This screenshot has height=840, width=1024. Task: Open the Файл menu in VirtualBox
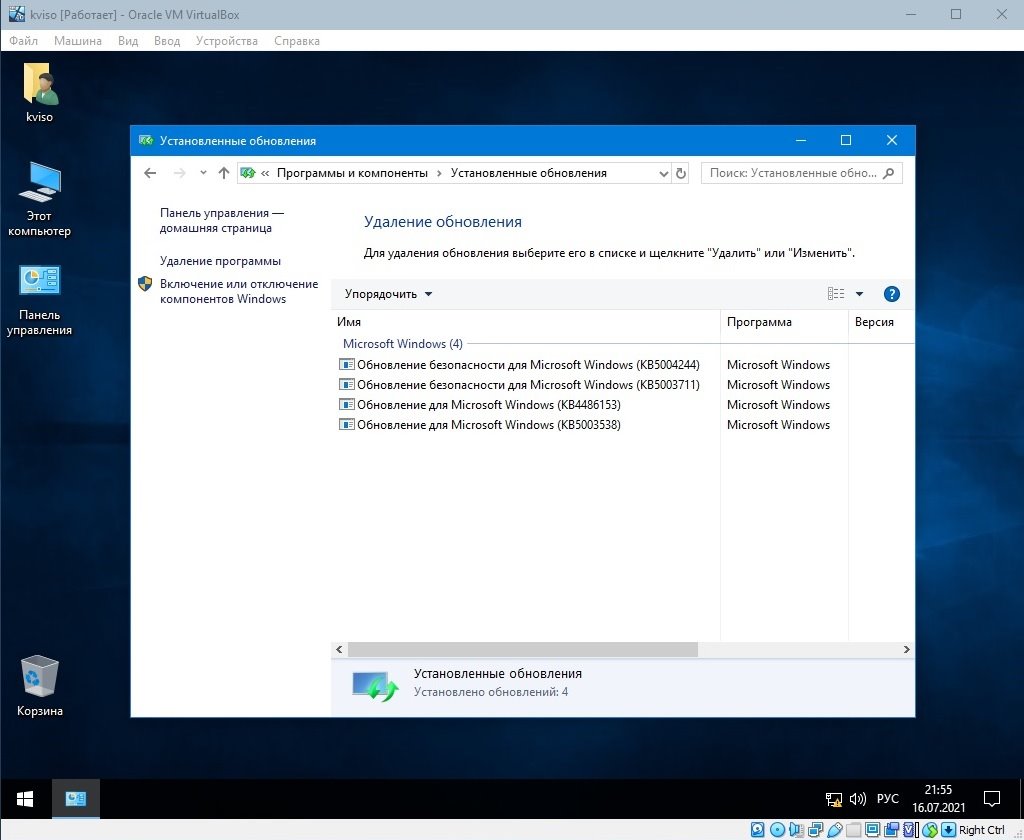(24, 40)
